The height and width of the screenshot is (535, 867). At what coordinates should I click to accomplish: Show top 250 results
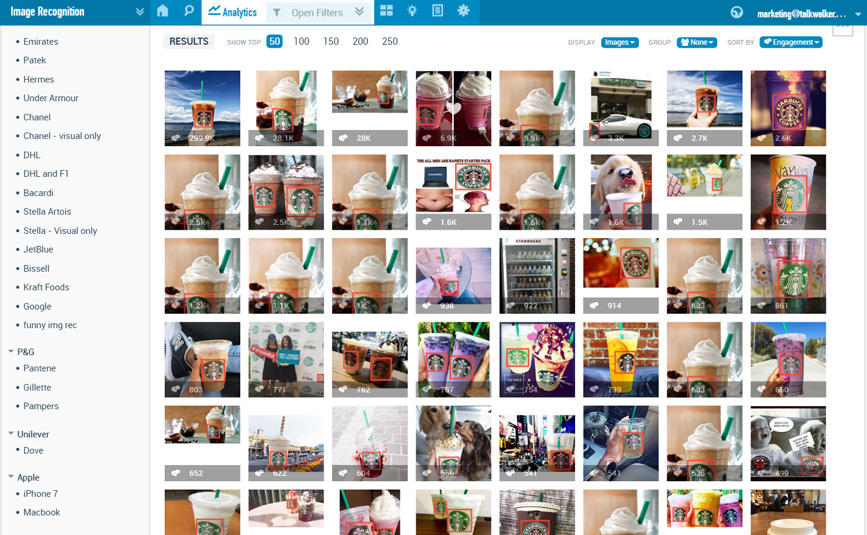pos(390,41)
